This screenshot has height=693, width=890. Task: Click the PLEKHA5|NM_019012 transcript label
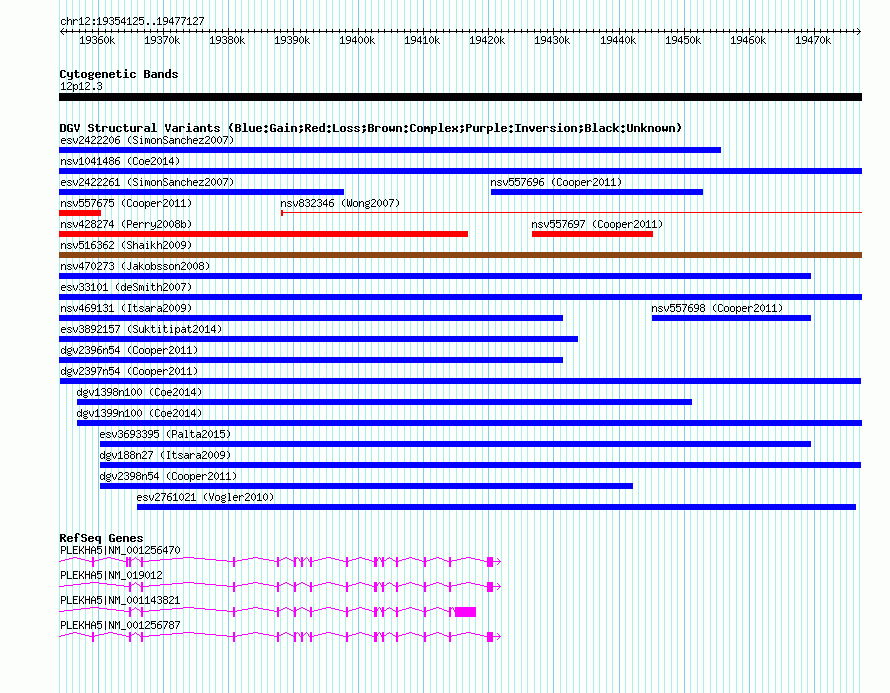111,575
